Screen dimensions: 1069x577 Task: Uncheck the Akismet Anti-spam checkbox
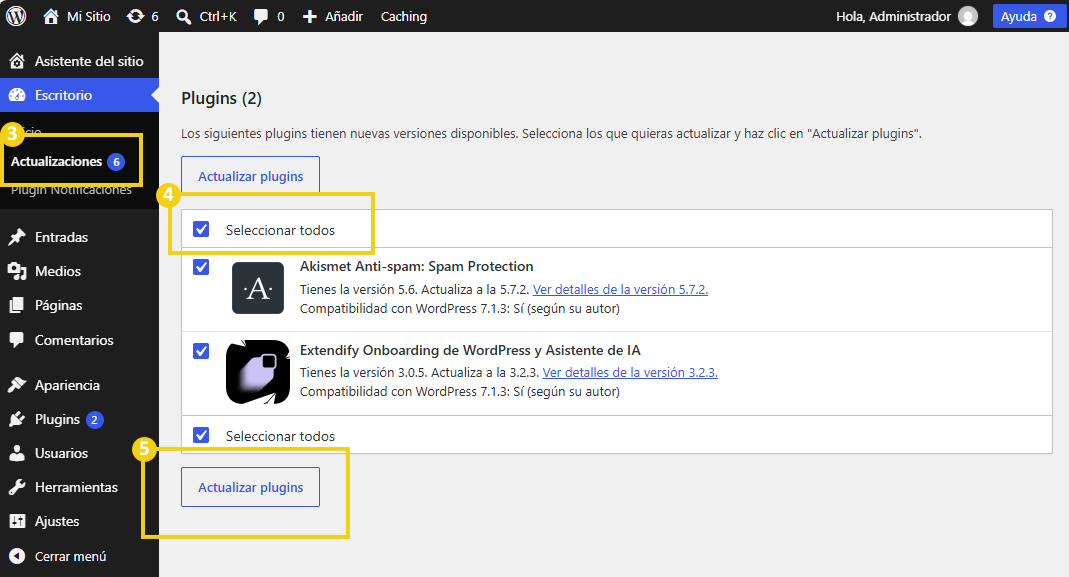201,267
